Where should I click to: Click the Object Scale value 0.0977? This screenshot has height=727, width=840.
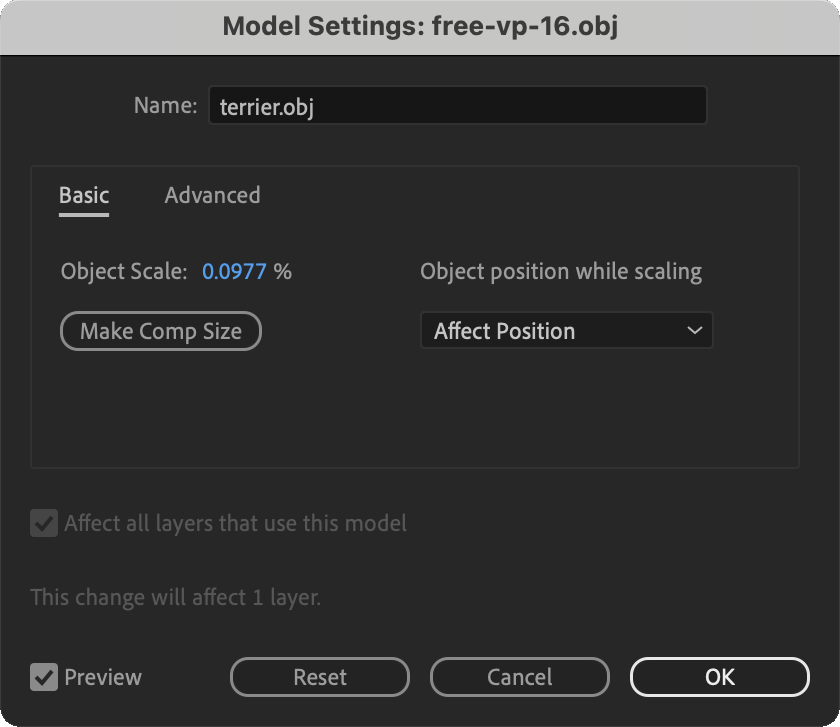[234, 272]
